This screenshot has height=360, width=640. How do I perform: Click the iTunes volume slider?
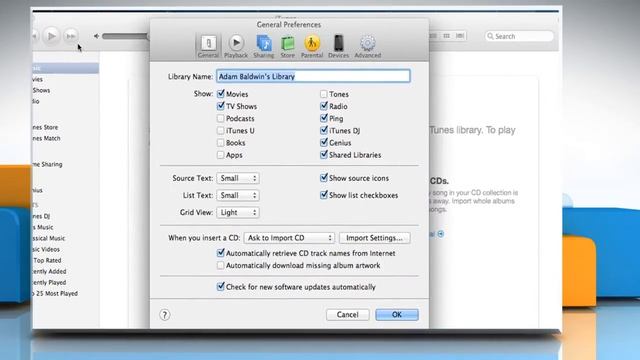(126, 36)
